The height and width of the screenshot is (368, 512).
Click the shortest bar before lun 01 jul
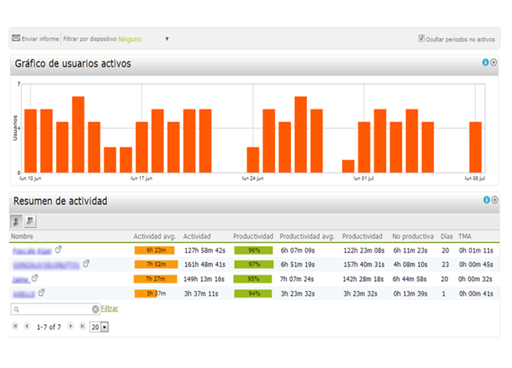tap(348, 166)
